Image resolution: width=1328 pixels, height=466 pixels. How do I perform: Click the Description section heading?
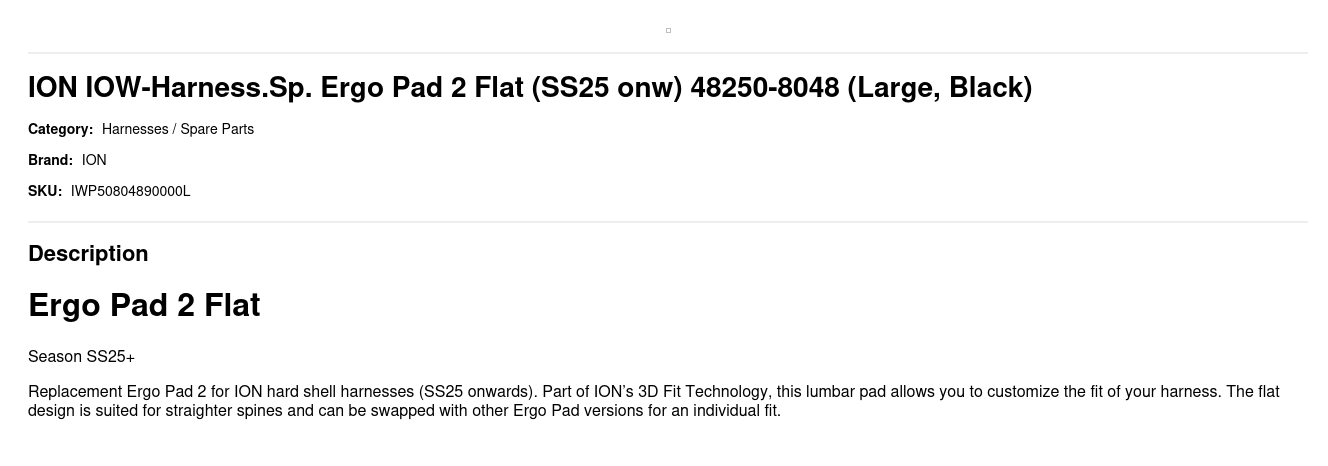pyautogui.click(x=88, y=254)
